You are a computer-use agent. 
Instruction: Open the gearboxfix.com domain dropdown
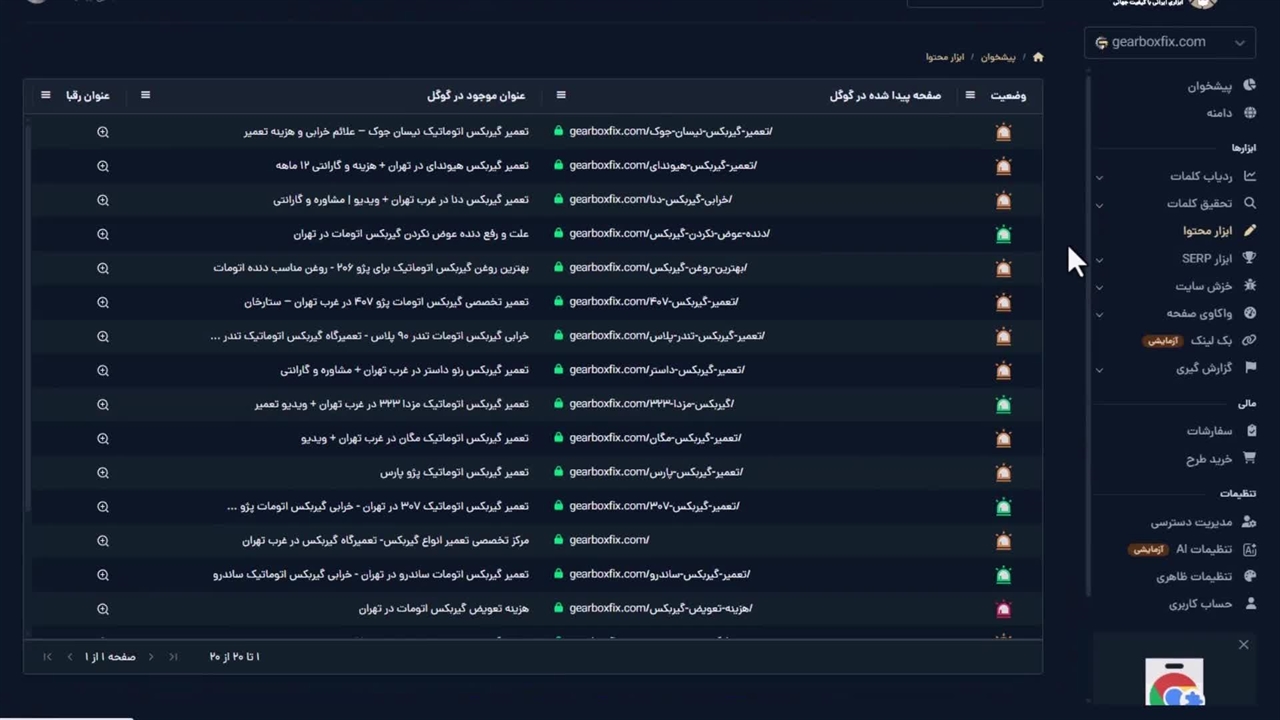(1169, 42)
